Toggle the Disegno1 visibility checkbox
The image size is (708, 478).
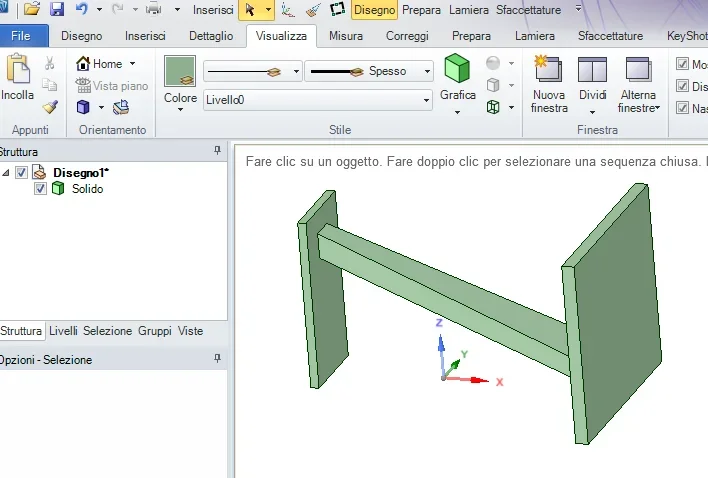click(22, 172)
